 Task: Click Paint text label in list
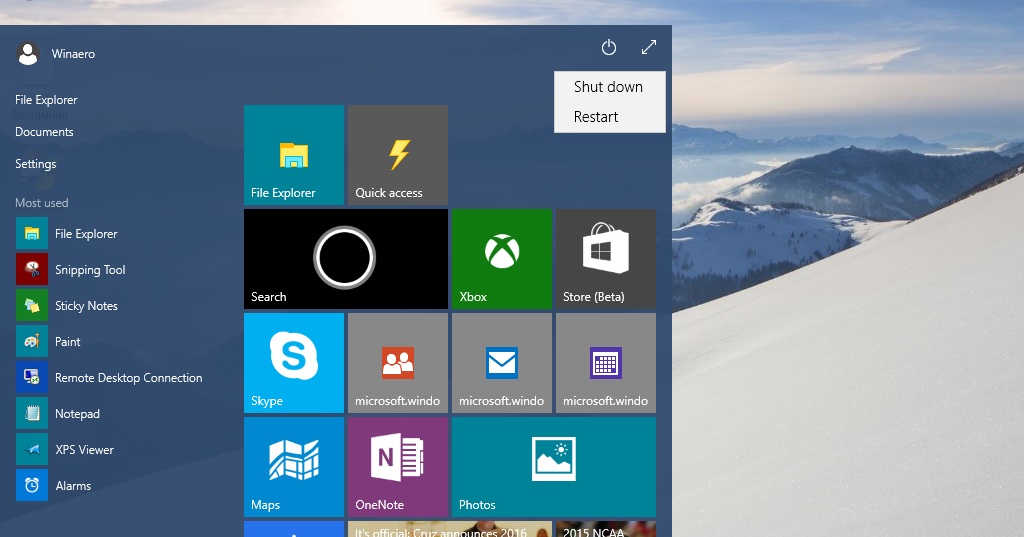67,342
